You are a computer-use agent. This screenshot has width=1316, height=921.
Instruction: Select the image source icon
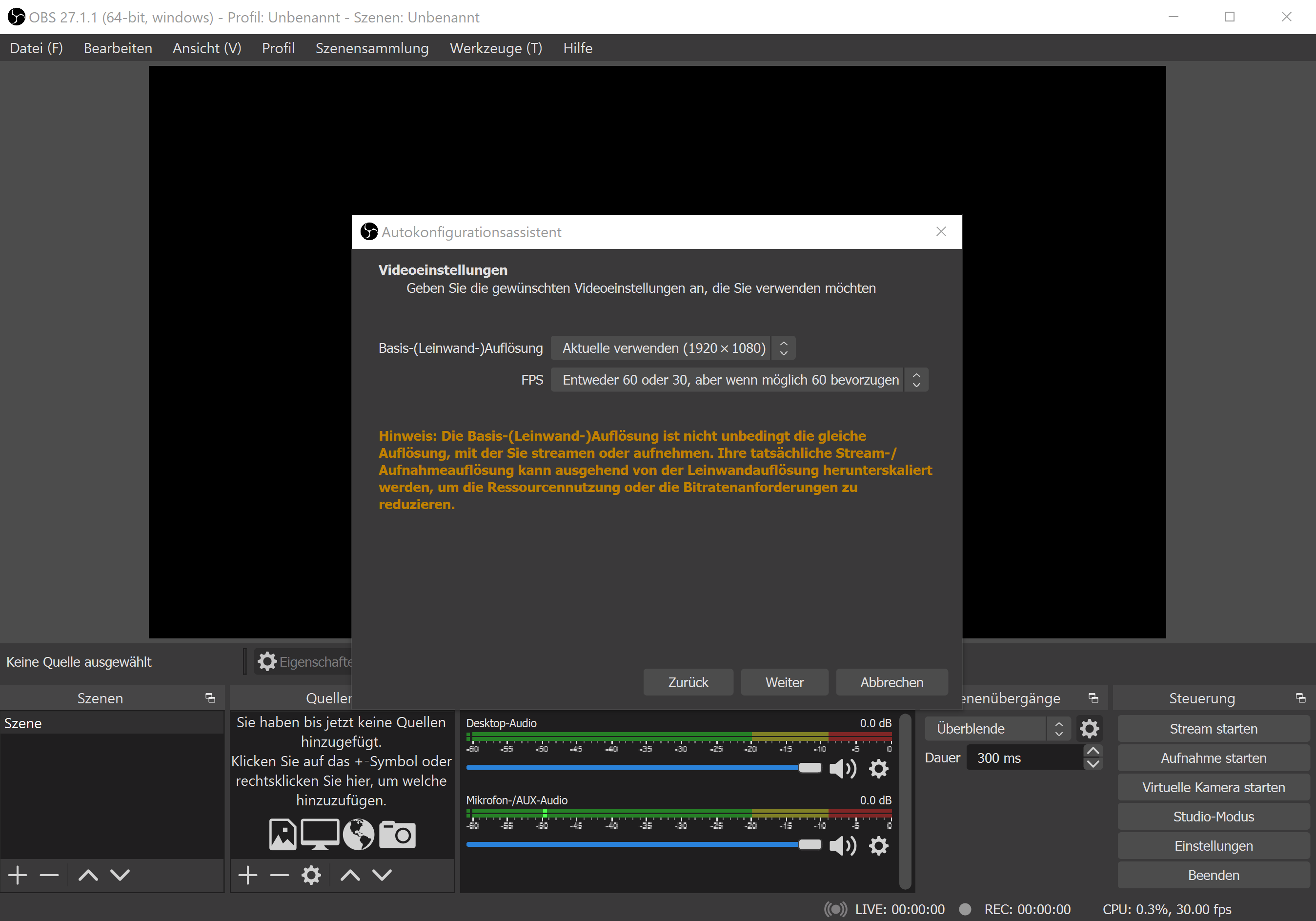click(x=283, y=835)
